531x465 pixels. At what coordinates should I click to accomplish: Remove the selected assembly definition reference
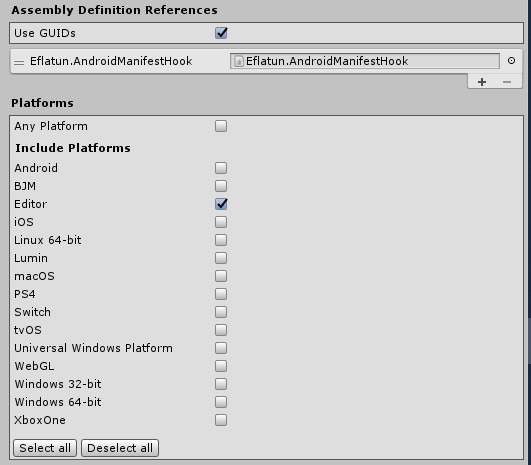click(x=507, y=82)
